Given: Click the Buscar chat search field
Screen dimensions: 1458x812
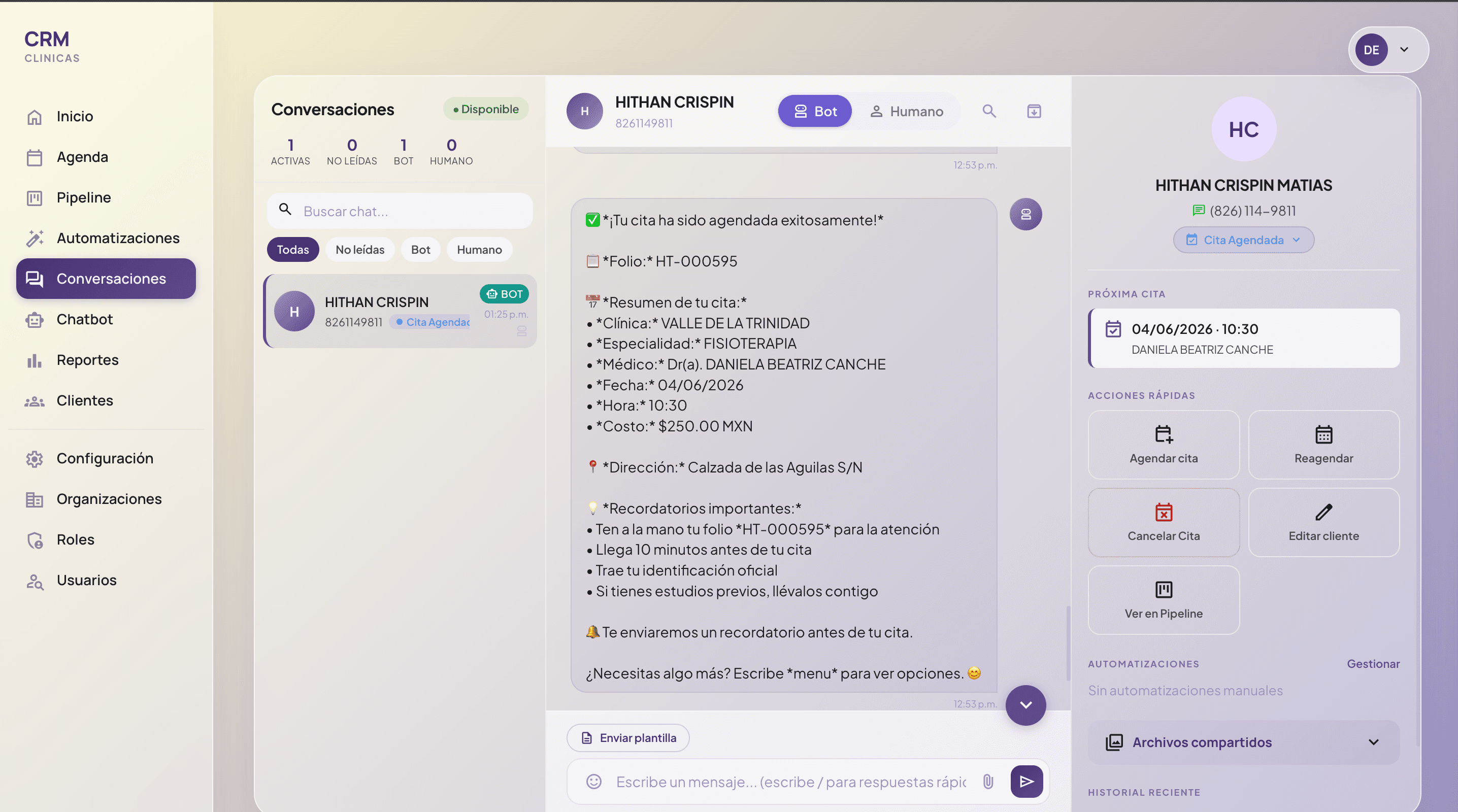Looking at the screenshot, I should pos(400,211).
